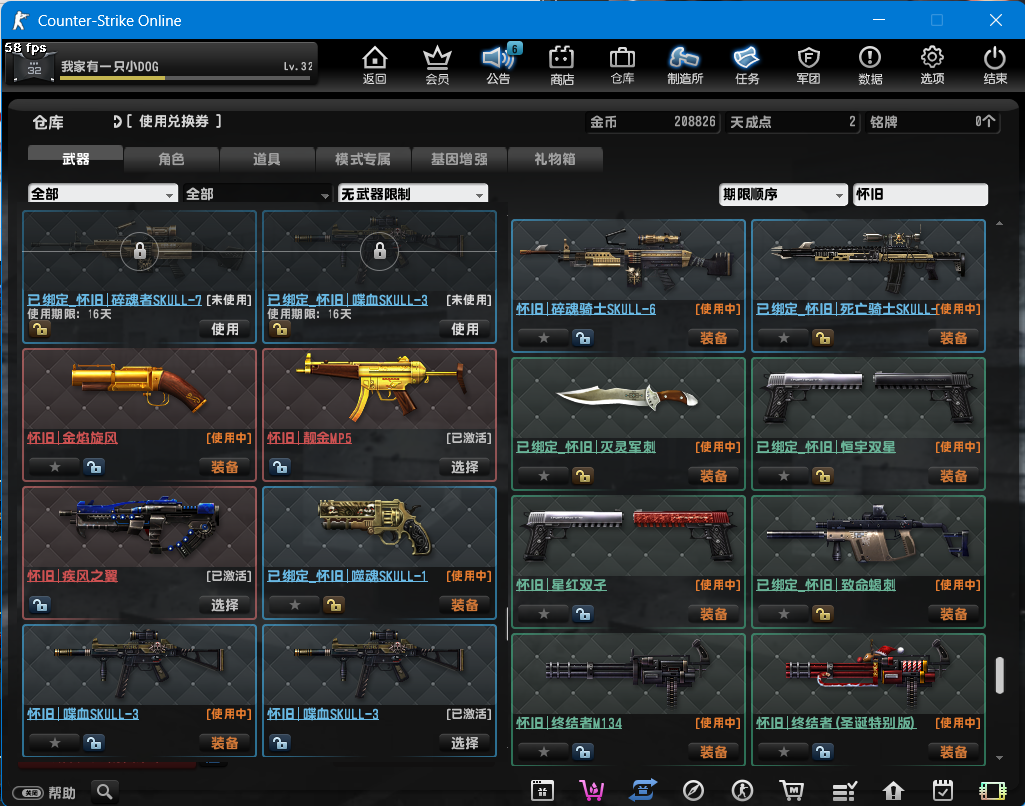Open the blue gift exchange icon

click(643, 791)
